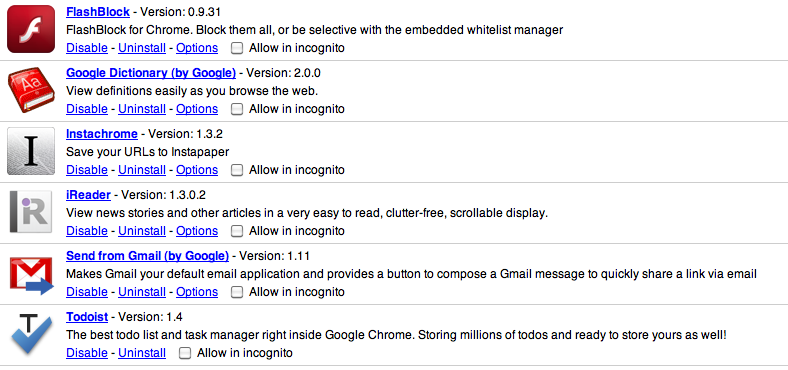Click the Instachrome letter I icon
788x370 pixels.
[x=31, y=151]
